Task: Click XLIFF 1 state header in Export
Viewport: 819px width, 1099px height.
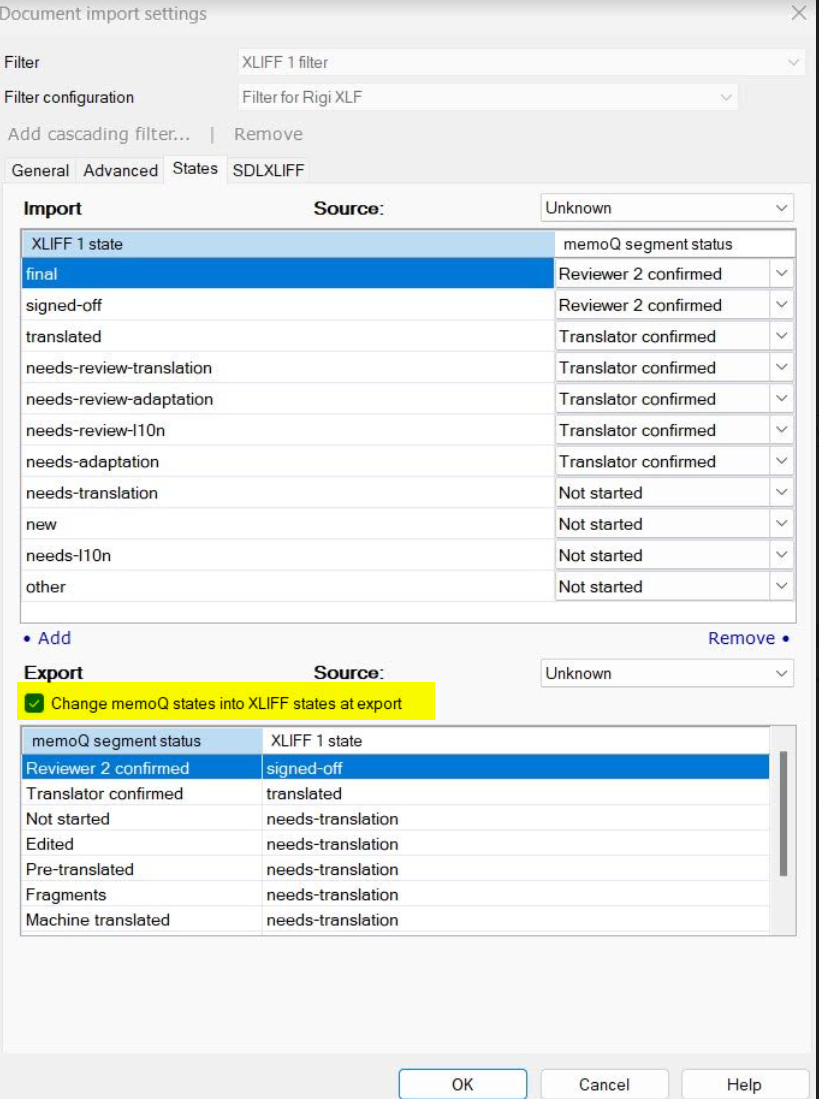Action: click(516, 741)
